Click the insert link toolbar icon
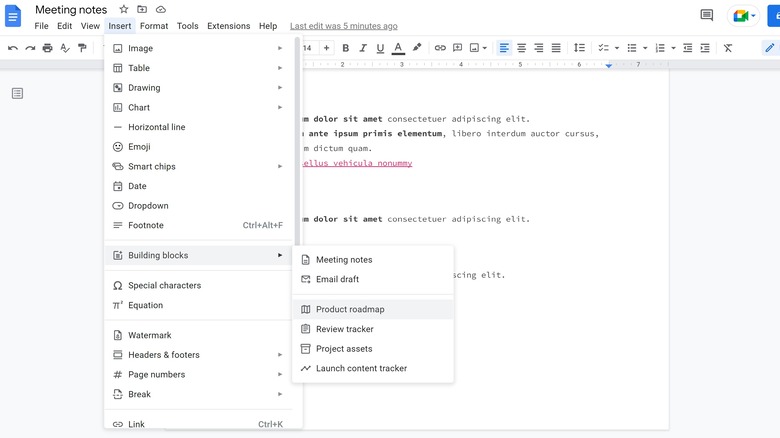780x438 pixels. click(x=440, y=48)
